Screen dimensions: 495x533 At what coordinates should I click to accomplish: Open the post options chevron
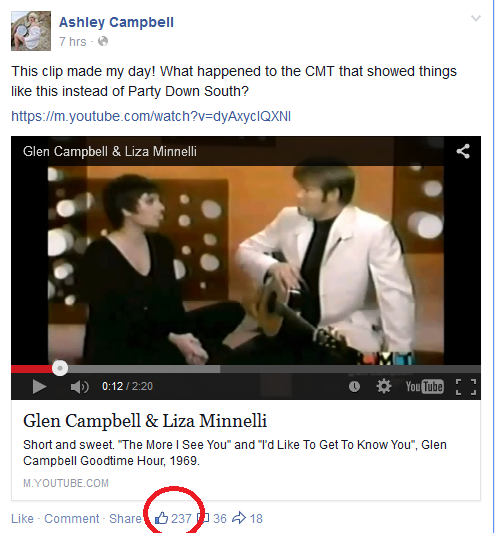[x=476, y=18]
